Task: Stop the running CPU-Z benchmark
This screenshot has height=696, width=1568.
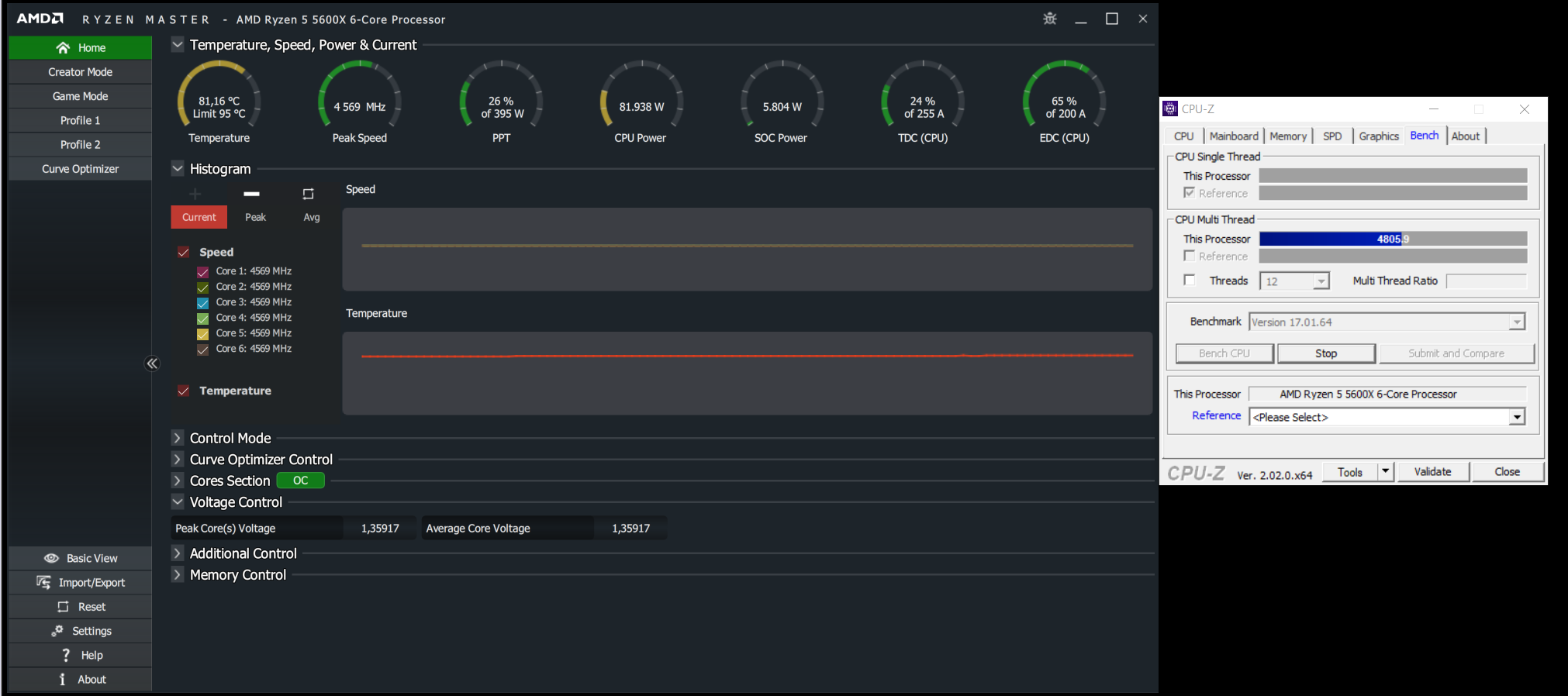Action: coord(1326,353)
